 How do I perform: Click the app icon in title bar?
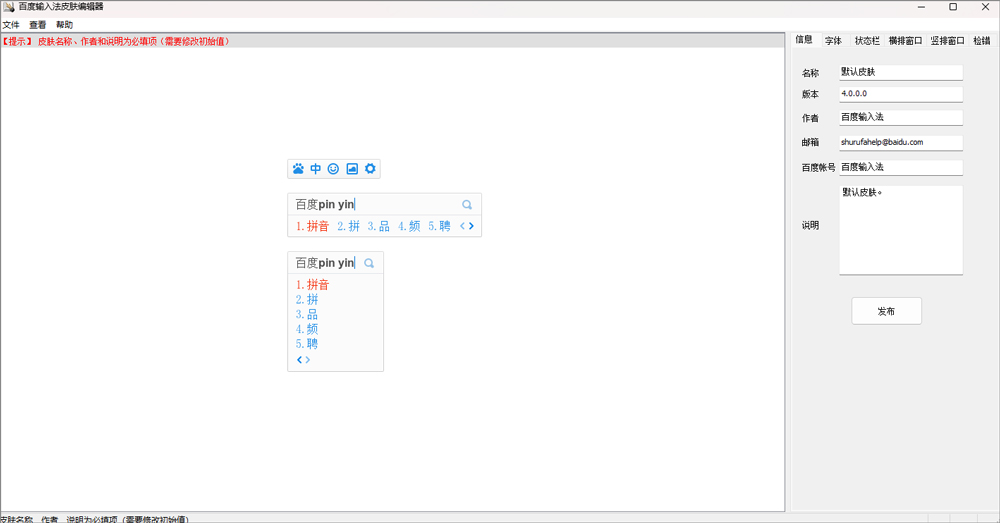(8, 6)
